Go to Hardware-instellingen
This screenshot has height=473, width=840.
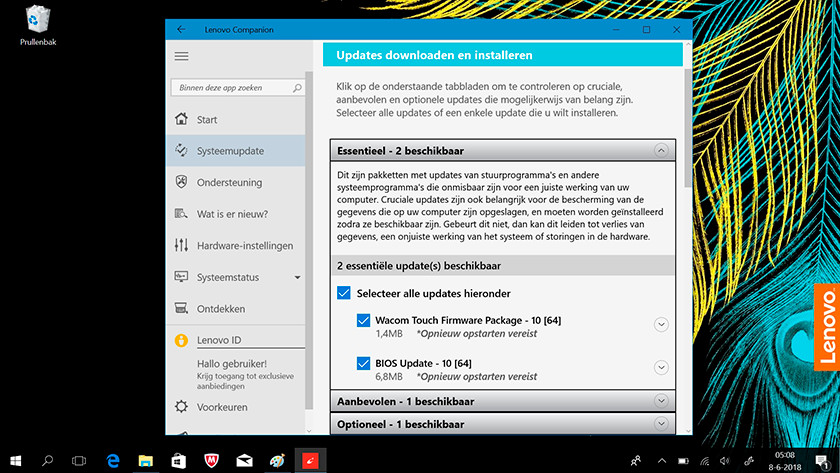(244, 245)
